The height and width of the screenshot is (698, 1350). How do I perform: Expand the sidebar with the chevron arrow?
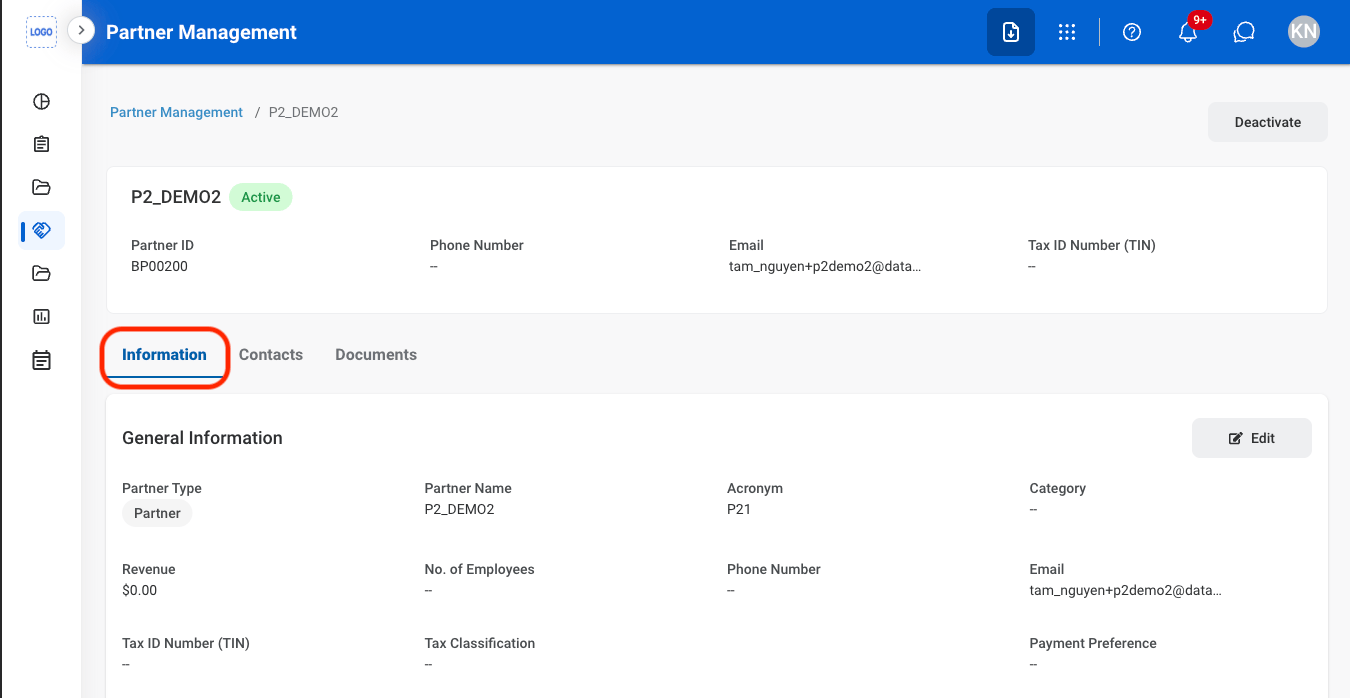(x=82, y=31)
